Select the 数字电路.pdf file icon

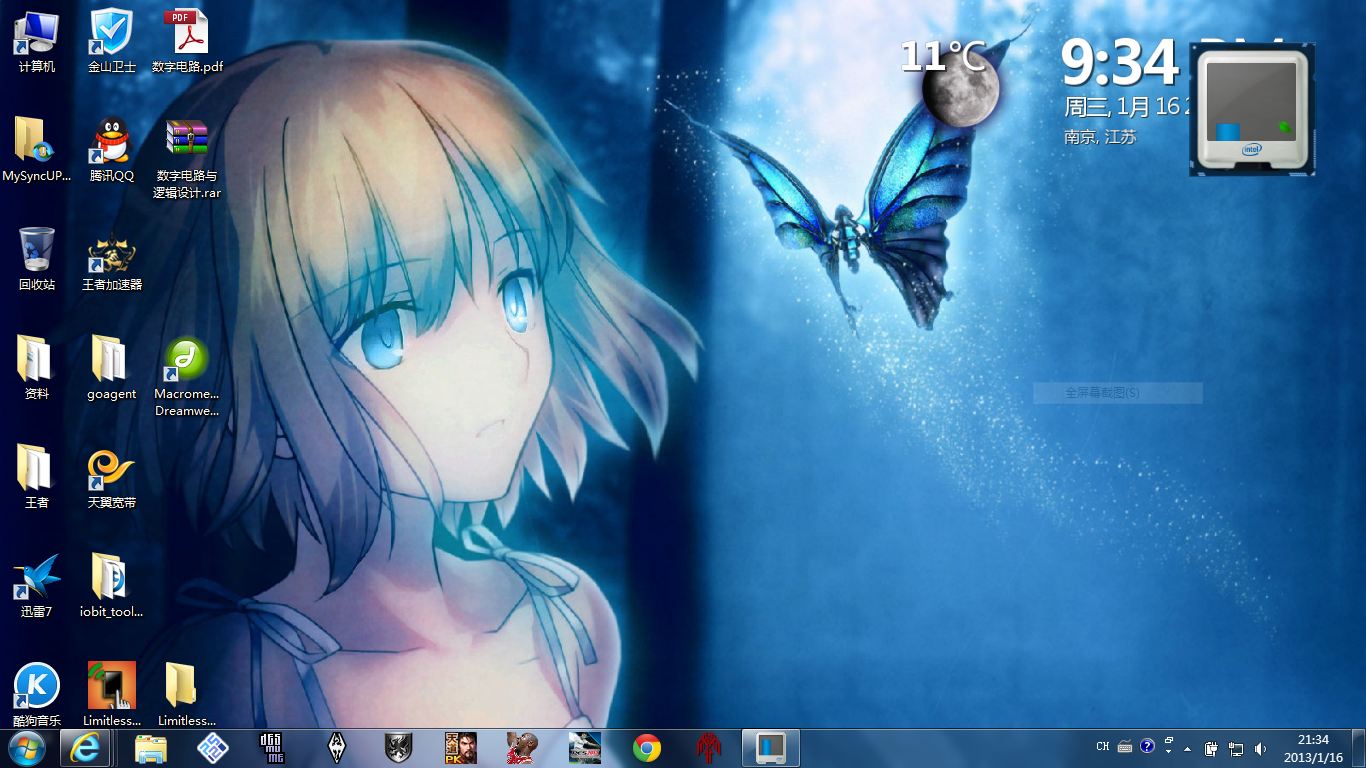pos(187,41)
